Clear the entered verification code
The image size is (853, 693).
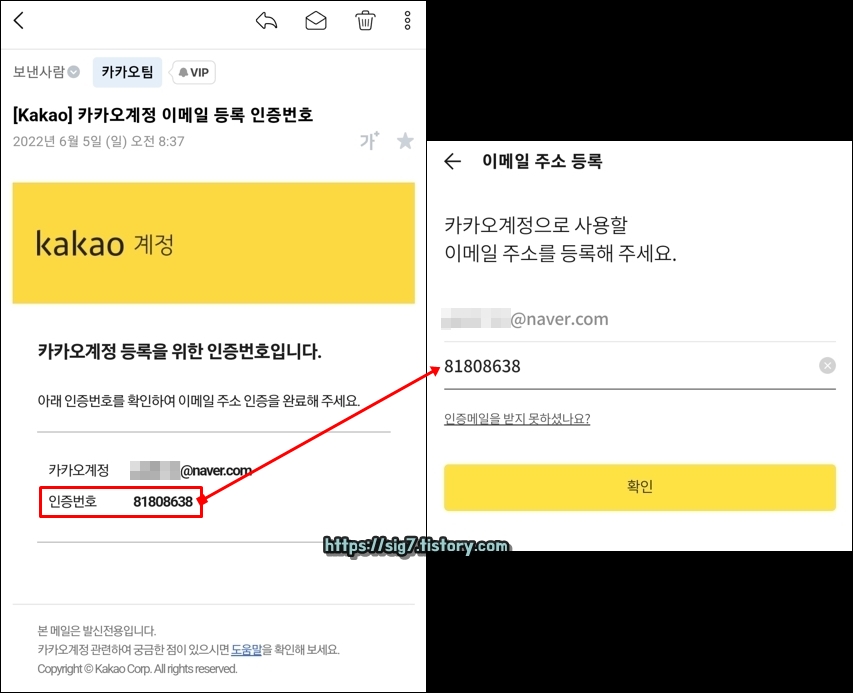click(827, 366)
